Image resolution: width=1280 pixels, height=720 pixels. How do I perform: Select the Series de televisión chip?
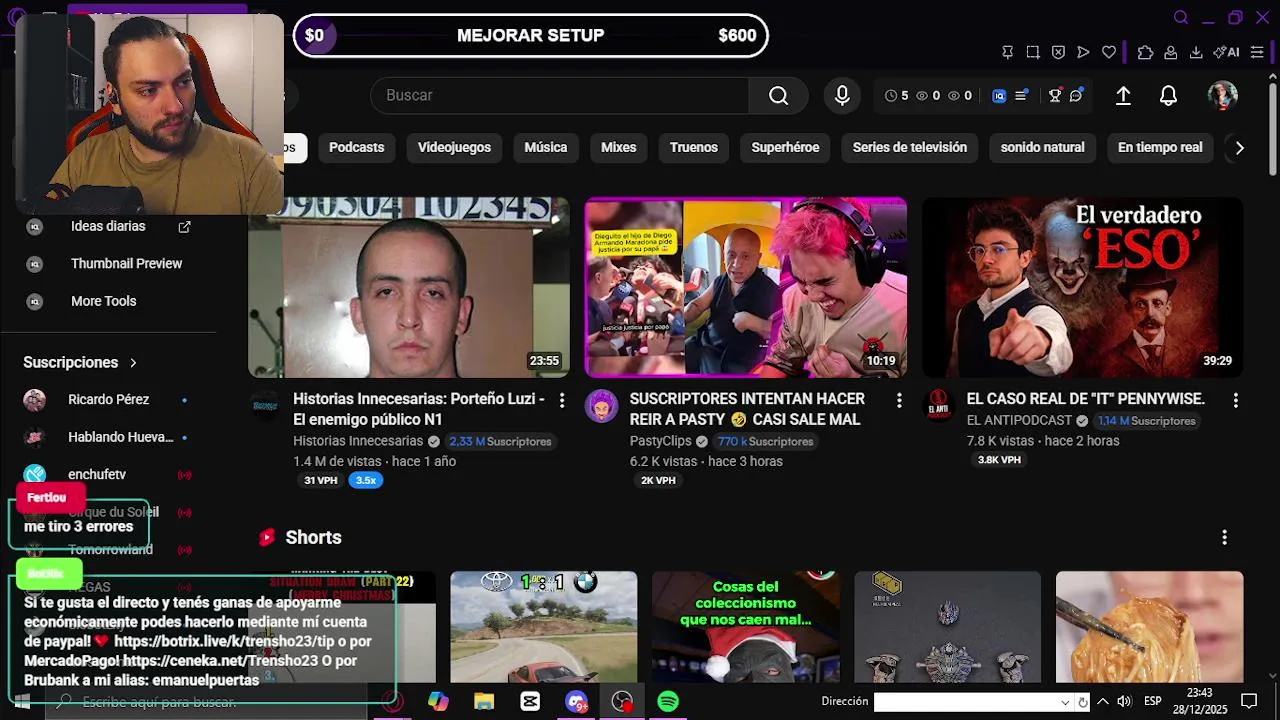pyautogui.click(x=910, y=147)
